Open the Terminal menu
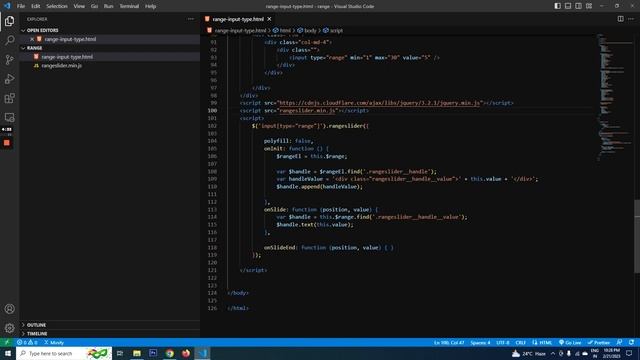Viewport: 640px width, 360px height. click(x=129, y=6)
